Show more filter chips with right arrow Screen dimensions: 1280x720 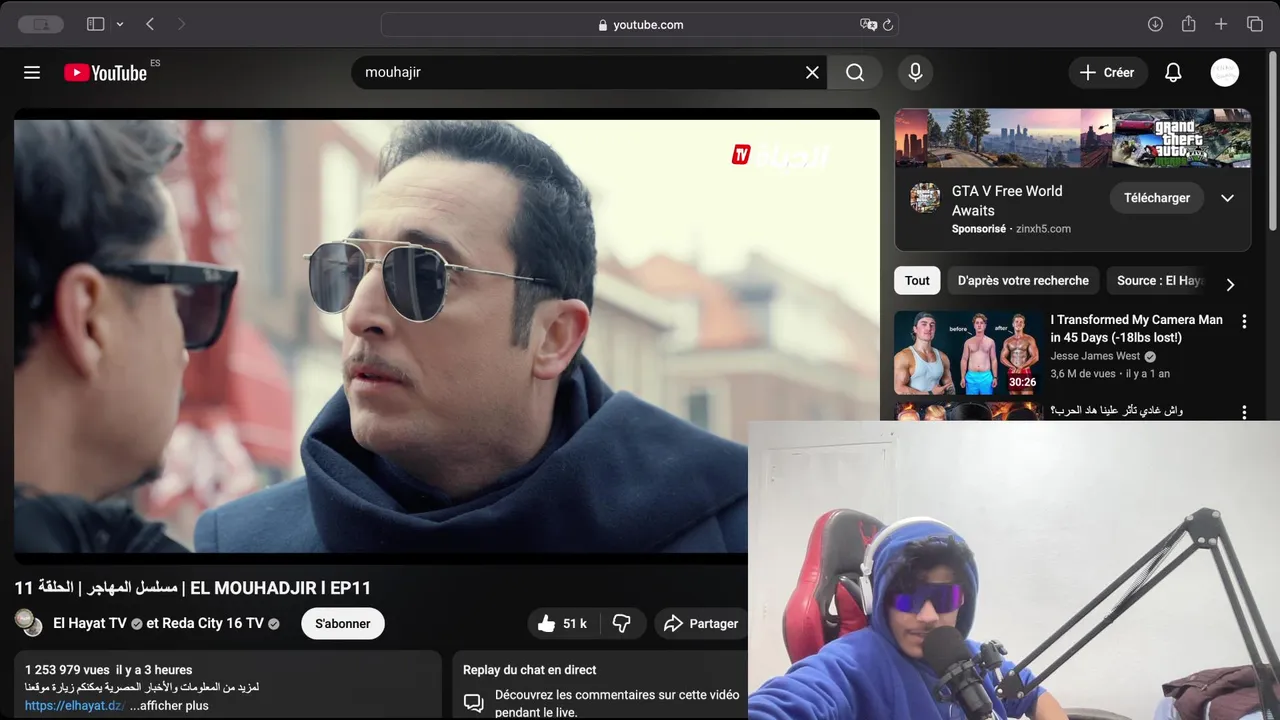click(x=1230, y=284)
